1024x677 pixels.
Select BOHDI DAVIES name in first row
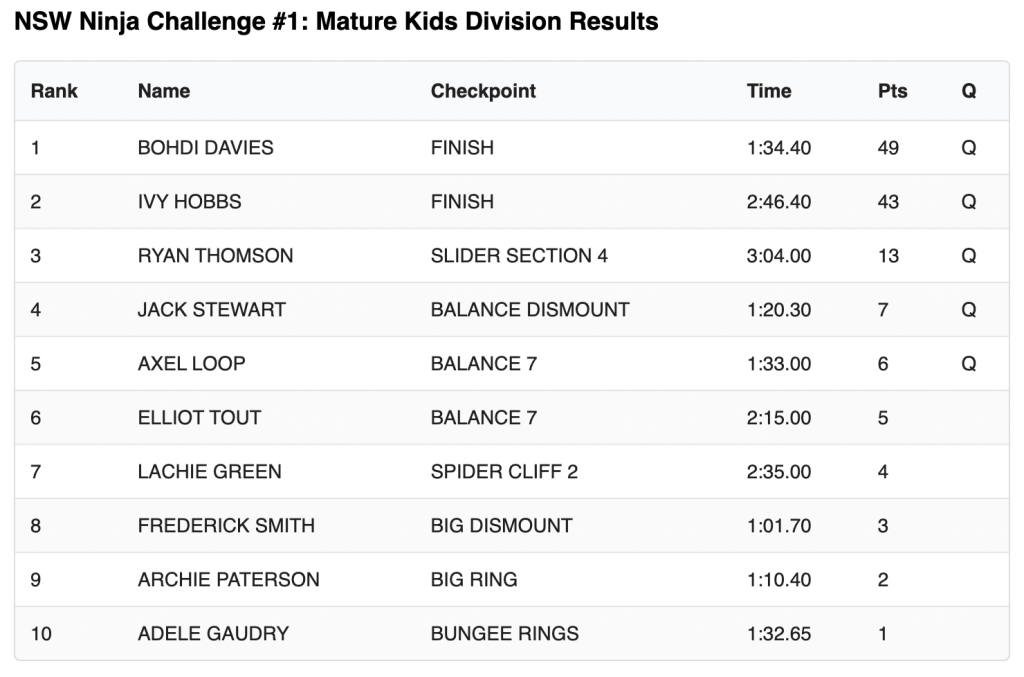tap(205, 148)
